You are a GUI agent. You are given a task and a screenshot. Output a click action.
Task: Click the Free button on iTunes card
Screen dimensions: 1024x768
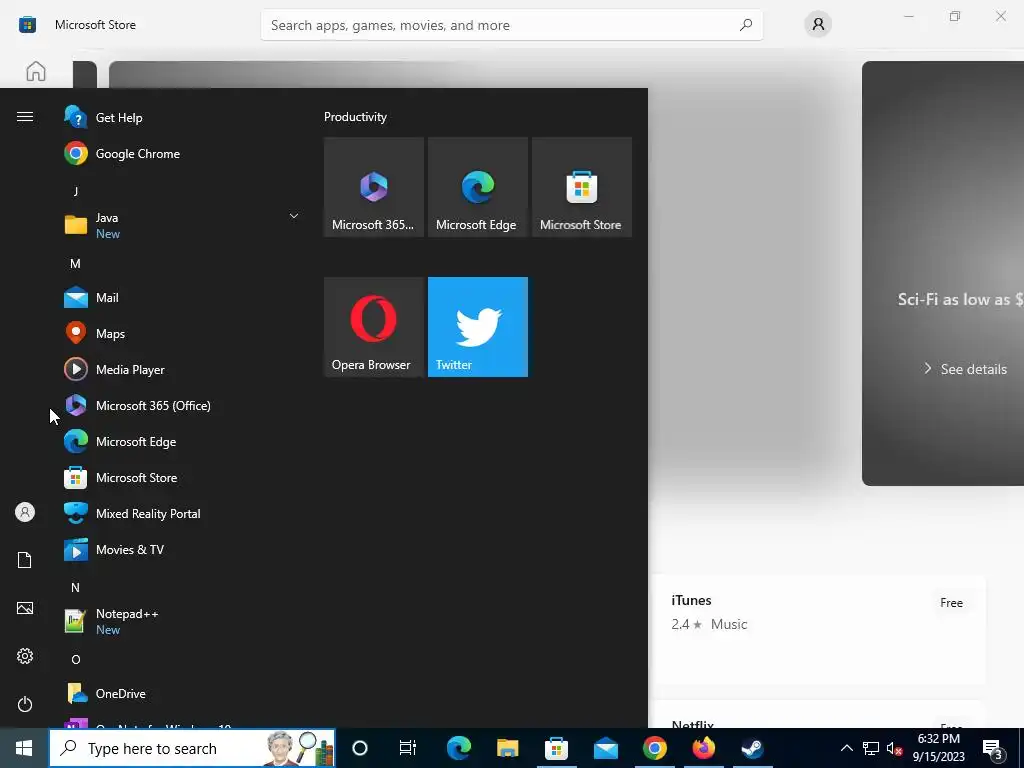(x=952, y=603)
